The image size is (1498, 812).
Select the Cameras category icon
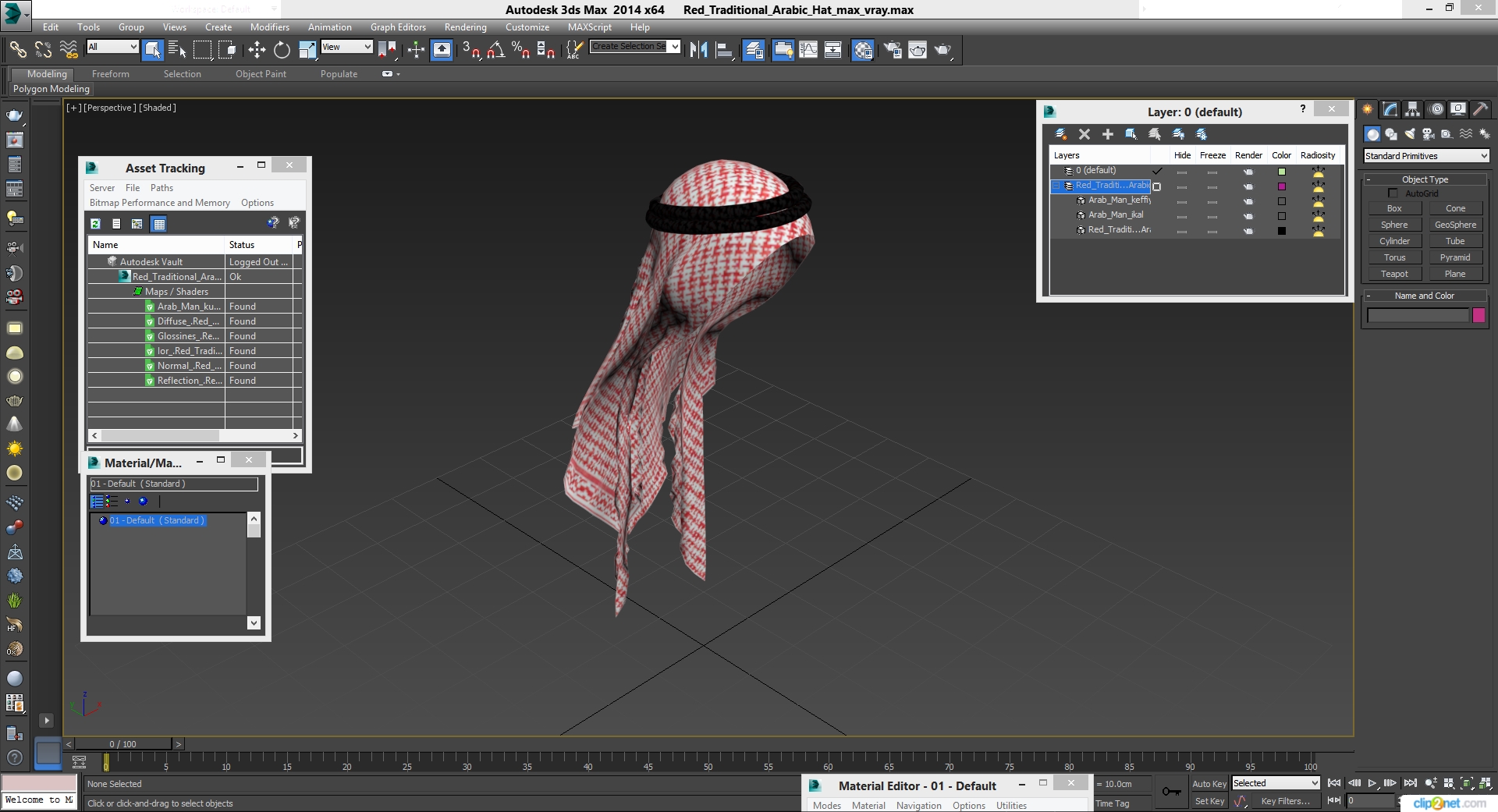tap(1429, 134)
